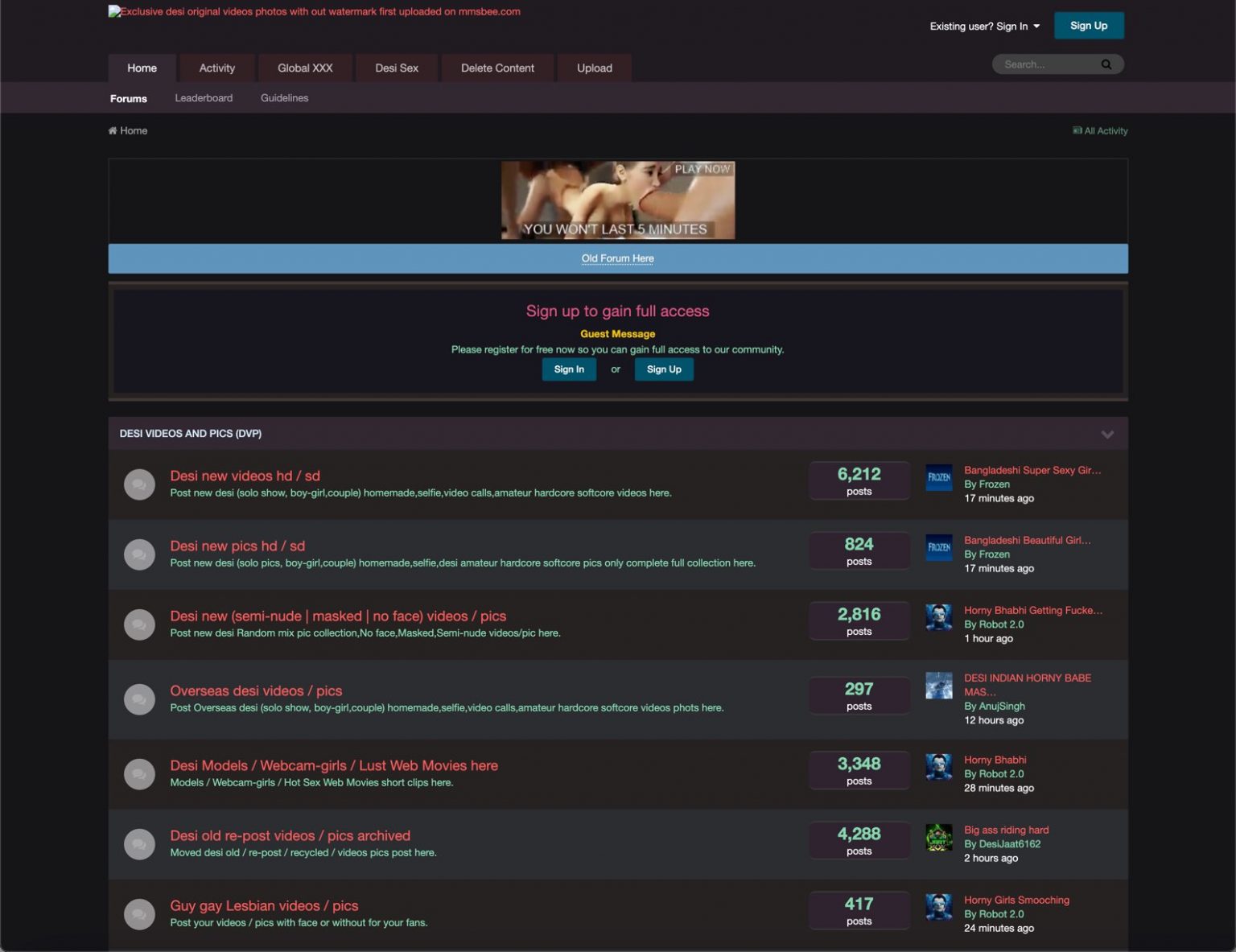Click Sign Up in the guest message
1236x952 pixels.
pyautogui.click(x=664, y=369)
